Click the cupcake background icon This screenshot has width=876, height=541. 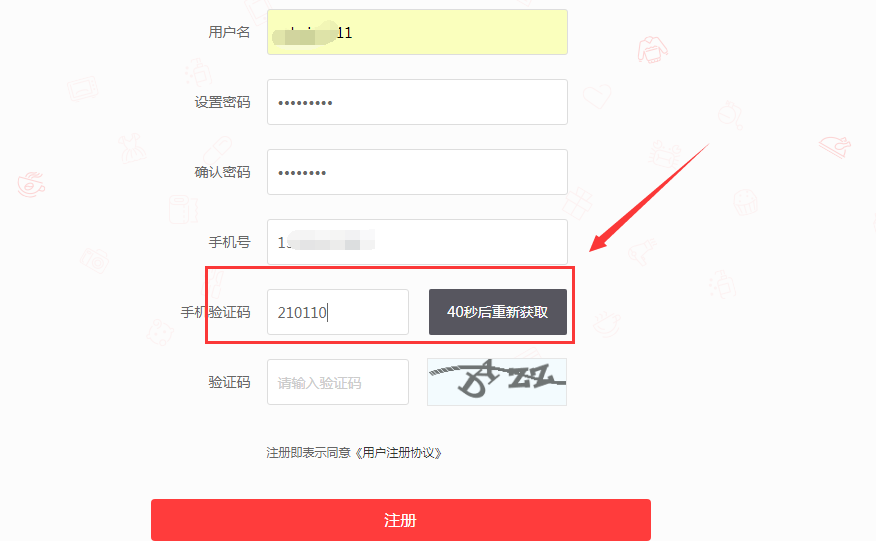click(745, 202)
